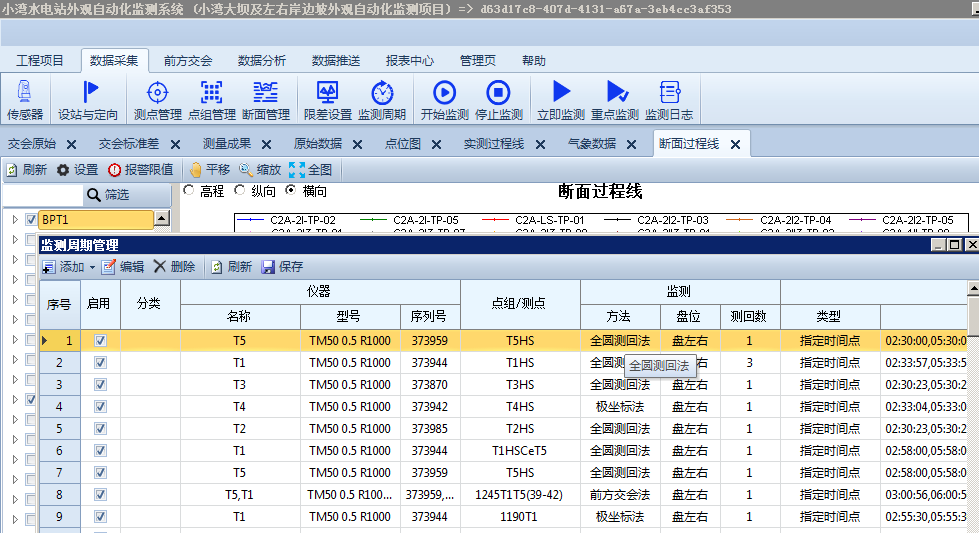This screenshot has height=533, width=979.
Task: Select the 高程 radio option
Action: [189, 190]
